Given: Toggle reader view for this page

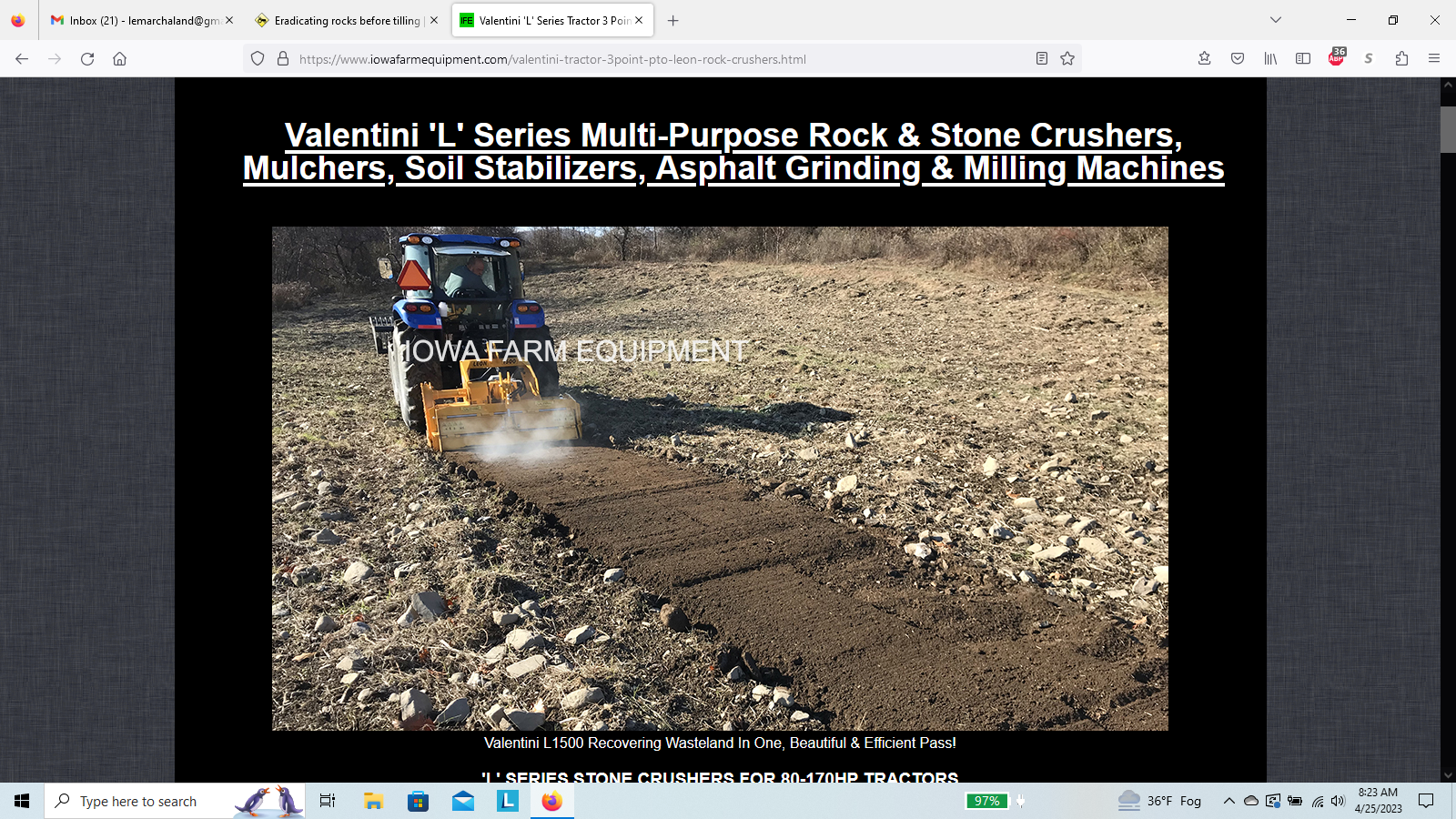Looking at the screenshot, I should click(x=1042, y=59).
